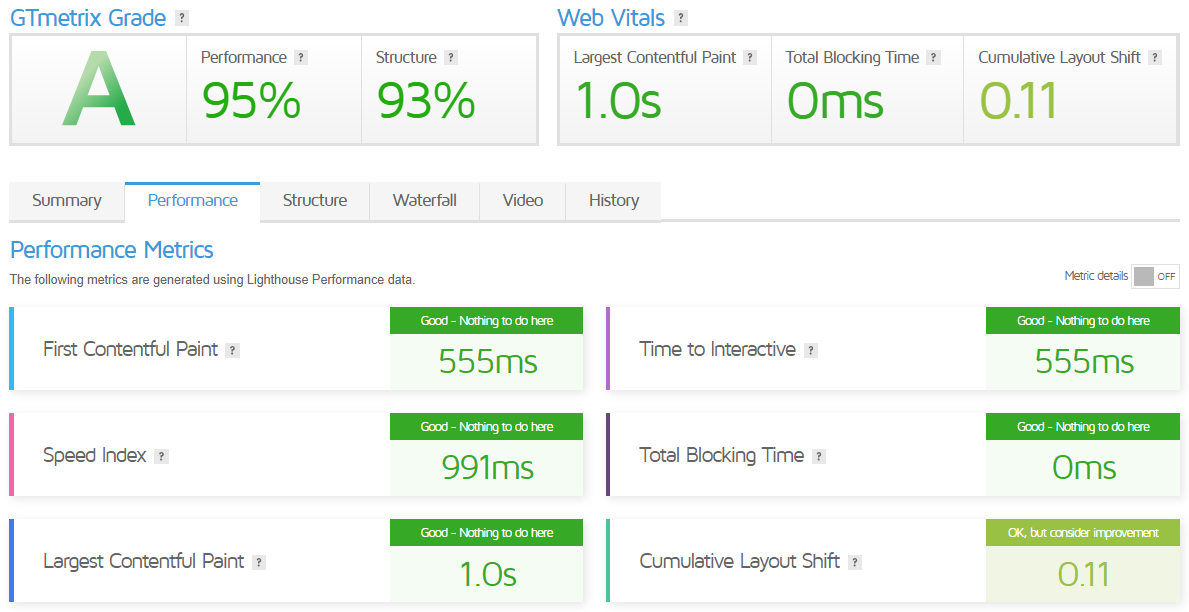This screenshot has height=612, width=1189.
Task: Toggle the Metric details switch on
Action: 1155,277
